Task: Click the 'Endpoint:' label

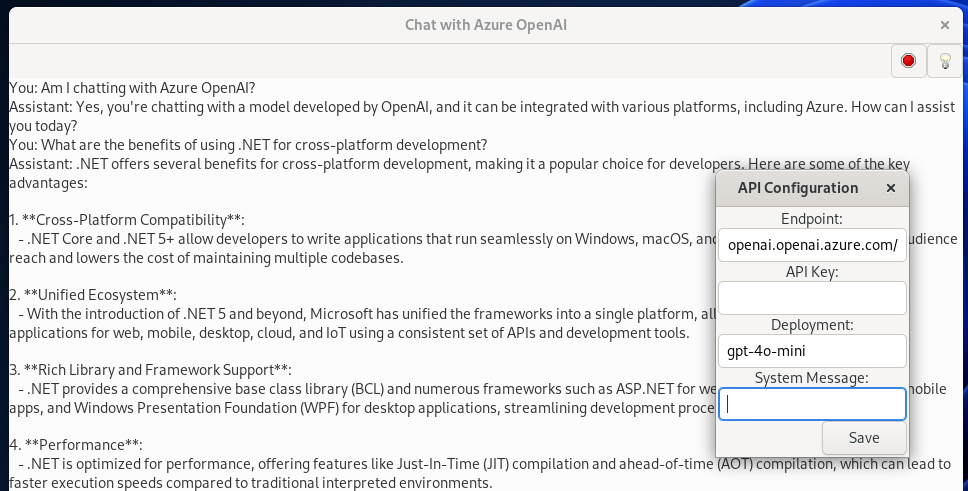Action: pyautogui.click(x=812, y=219)
